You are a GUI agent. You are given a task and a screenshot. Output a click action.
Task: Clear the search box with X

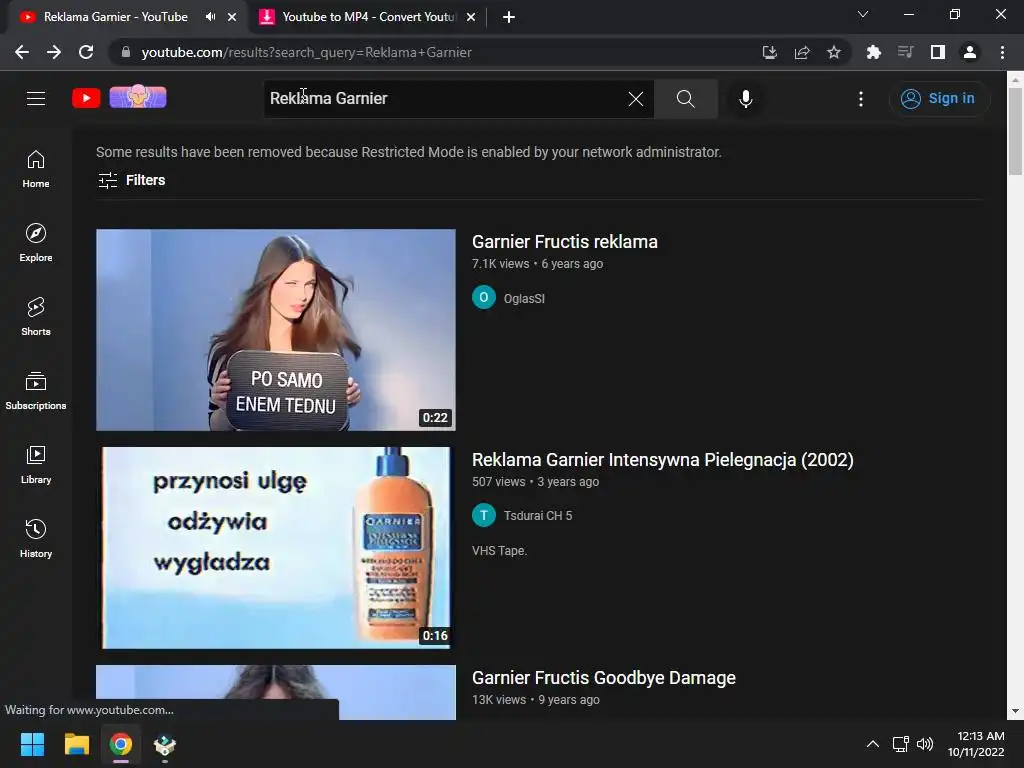point(635,99)
